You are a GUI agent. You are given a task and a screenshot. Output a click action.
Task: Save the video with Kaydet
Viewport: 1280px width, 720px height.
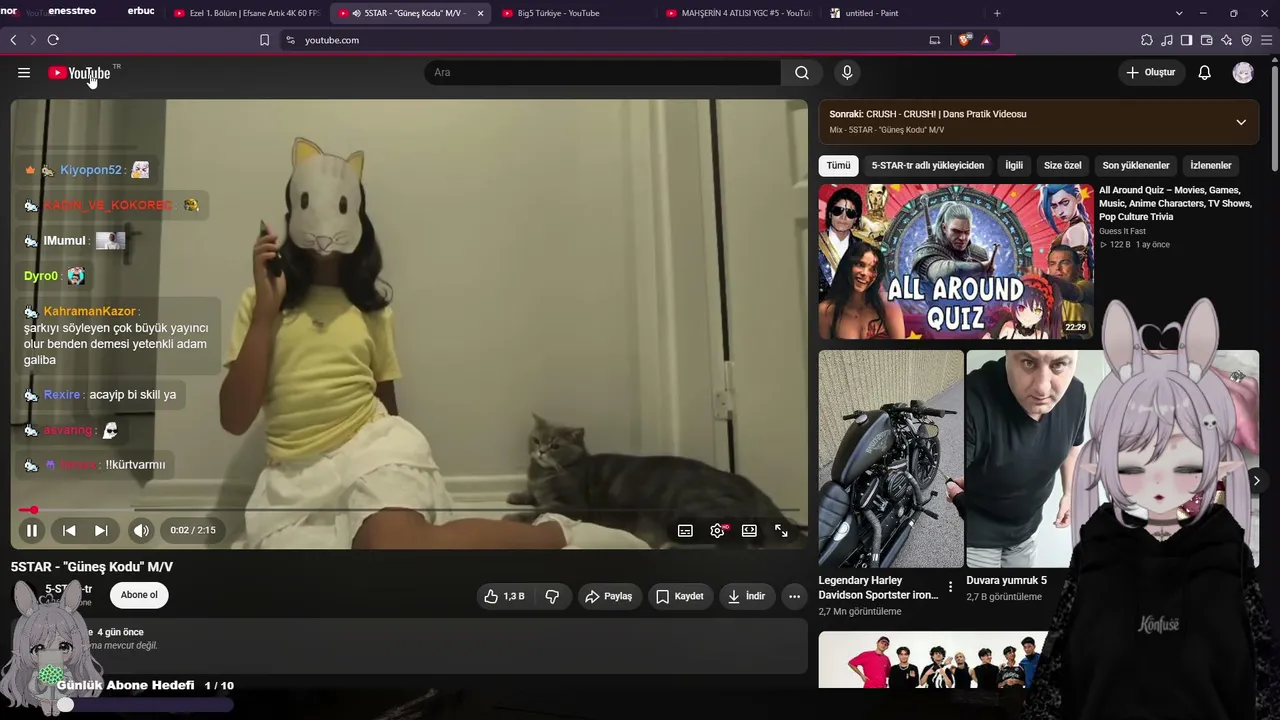pyautogui.click(x=680, y=596)
